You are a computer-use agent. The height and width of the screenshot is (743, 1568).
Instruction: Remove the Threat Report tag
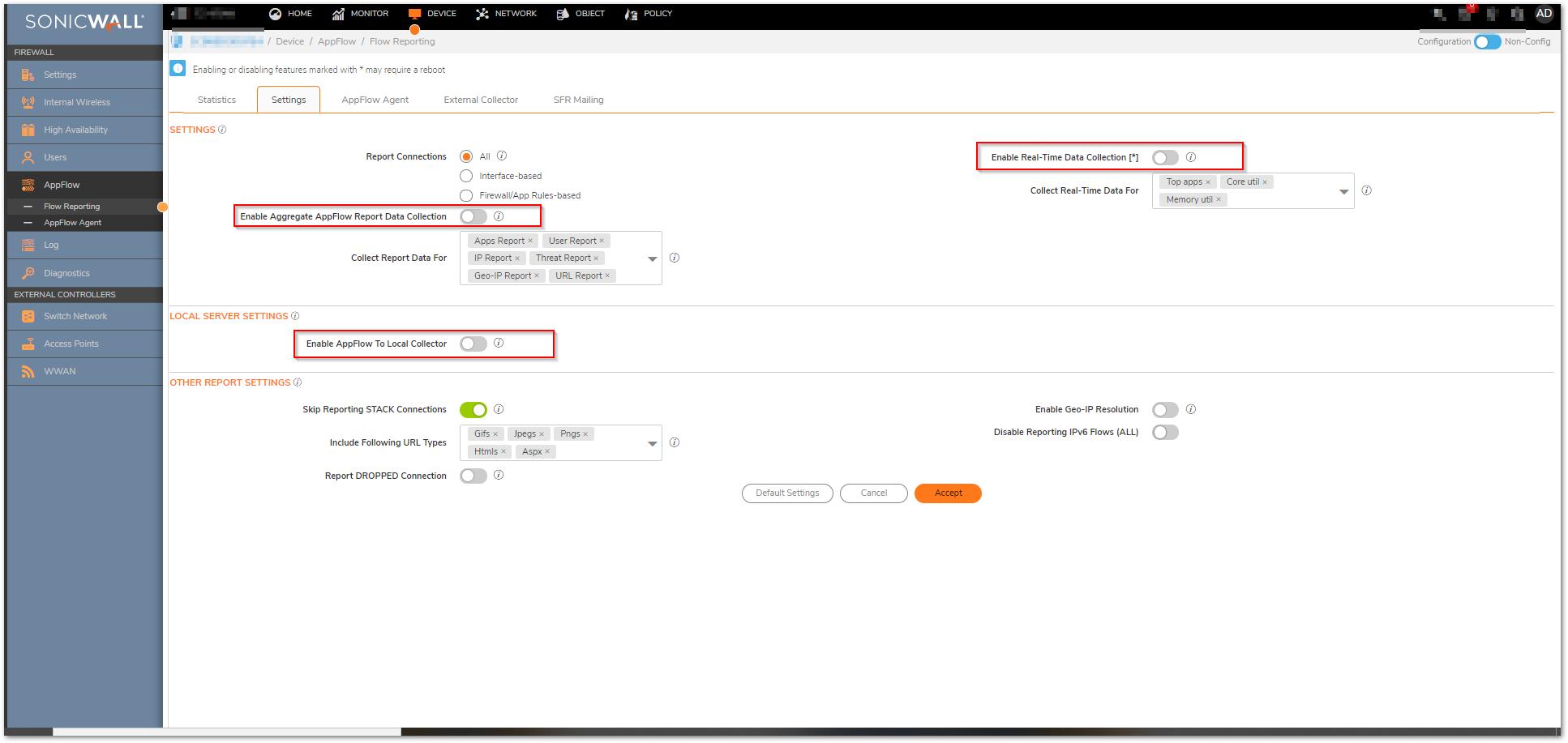[x=596, y=258]
